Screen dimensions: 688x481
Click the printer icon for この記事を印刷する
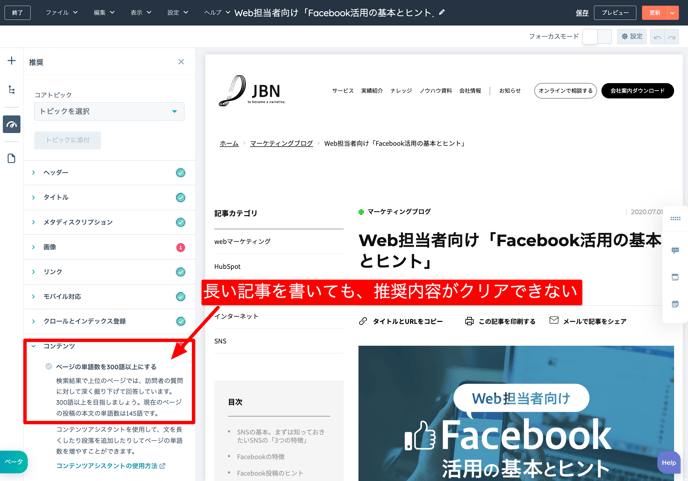click(x=469, y=321)
